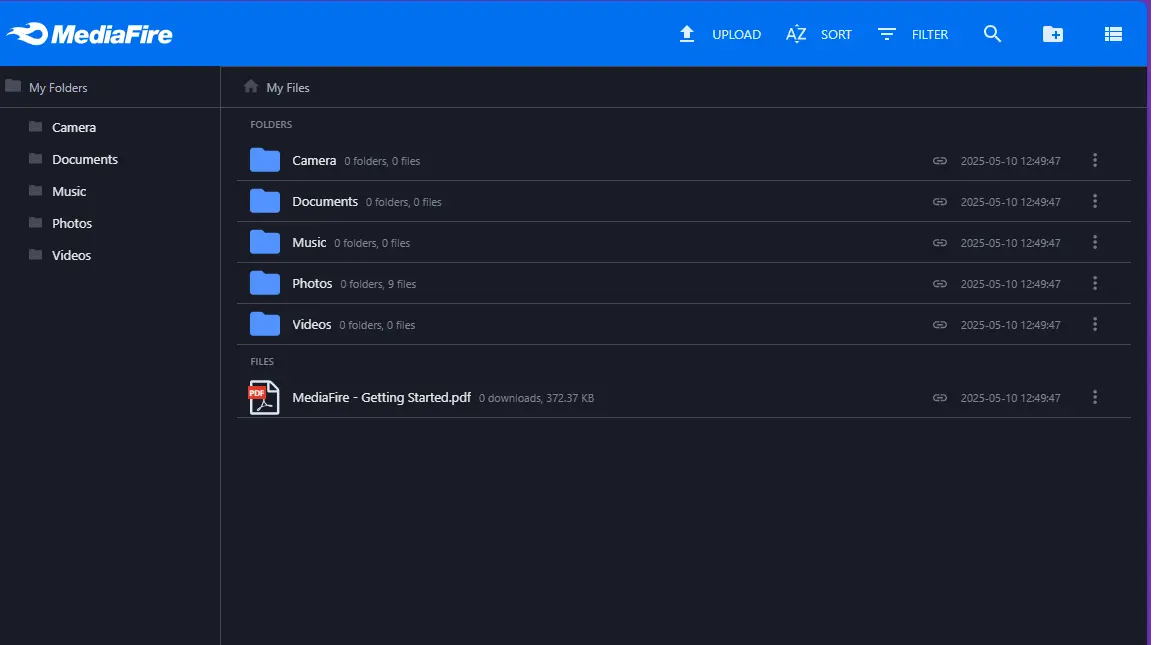The image size is (1154, 645).
Task: Click the Music folder icon in the sidebar
Action: tap(35, 191)
